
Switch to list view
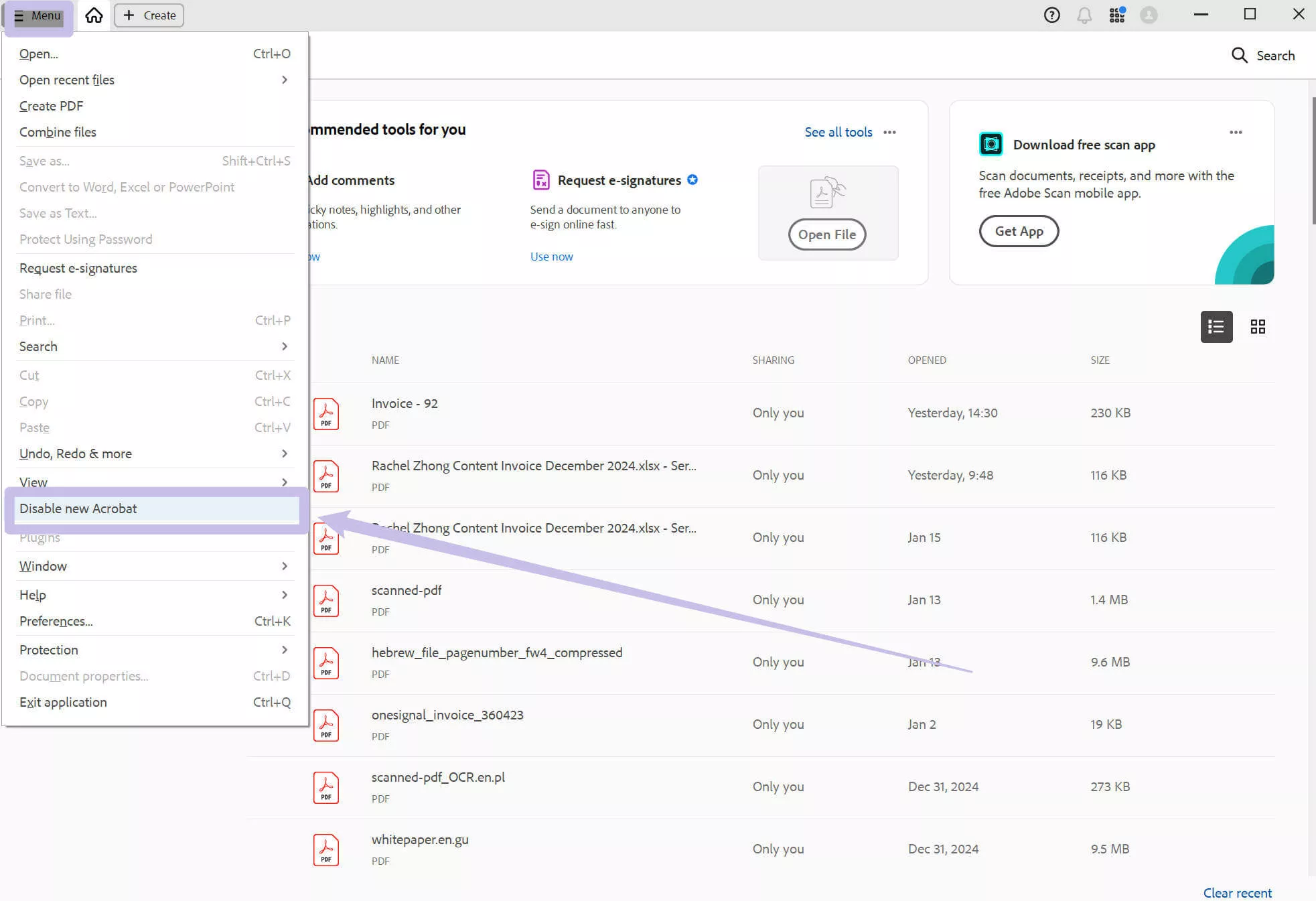[x=1216, y=327]
